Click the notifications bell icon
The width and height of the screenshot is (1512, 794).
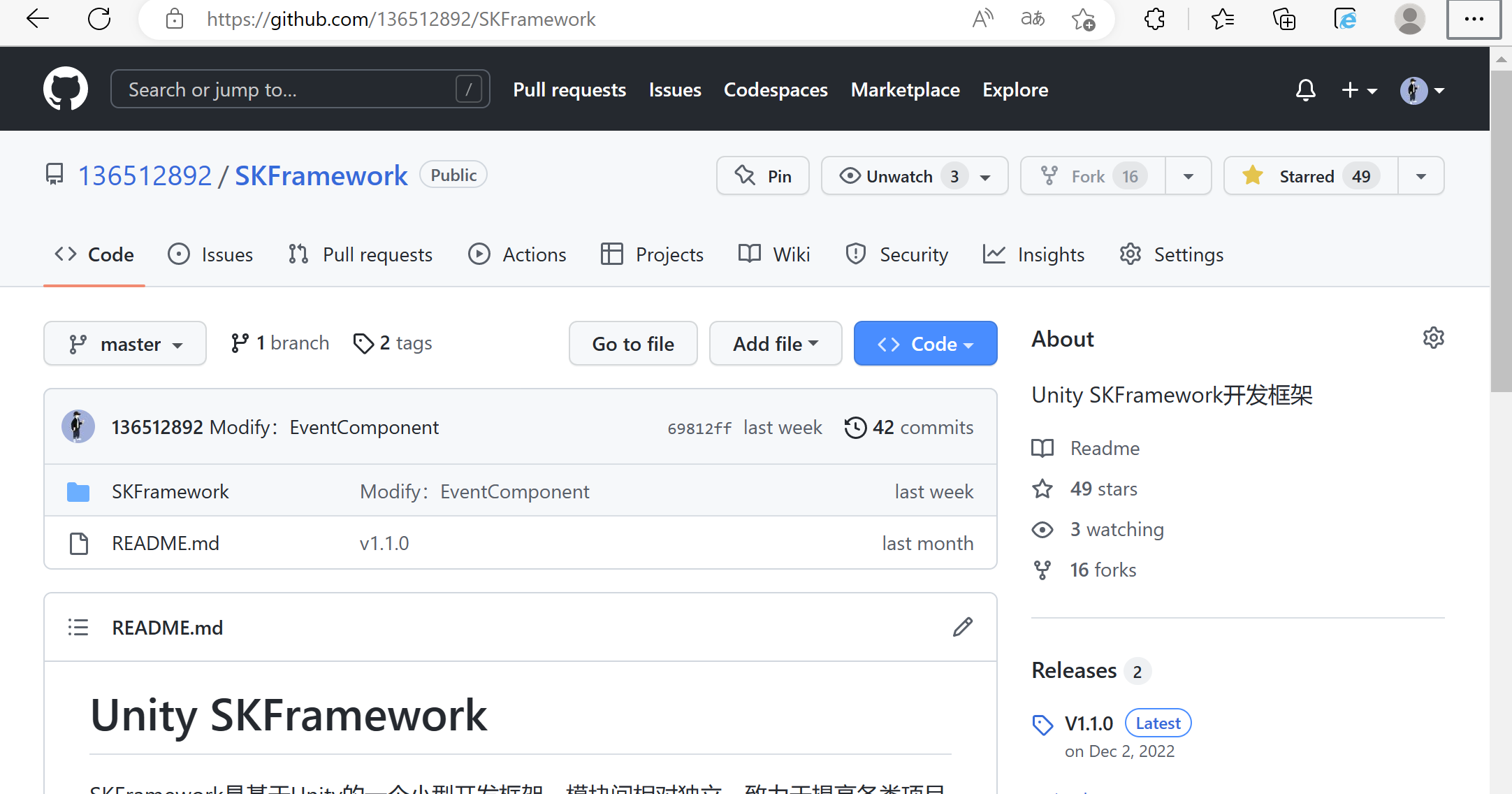click(x=1306, y=89)
